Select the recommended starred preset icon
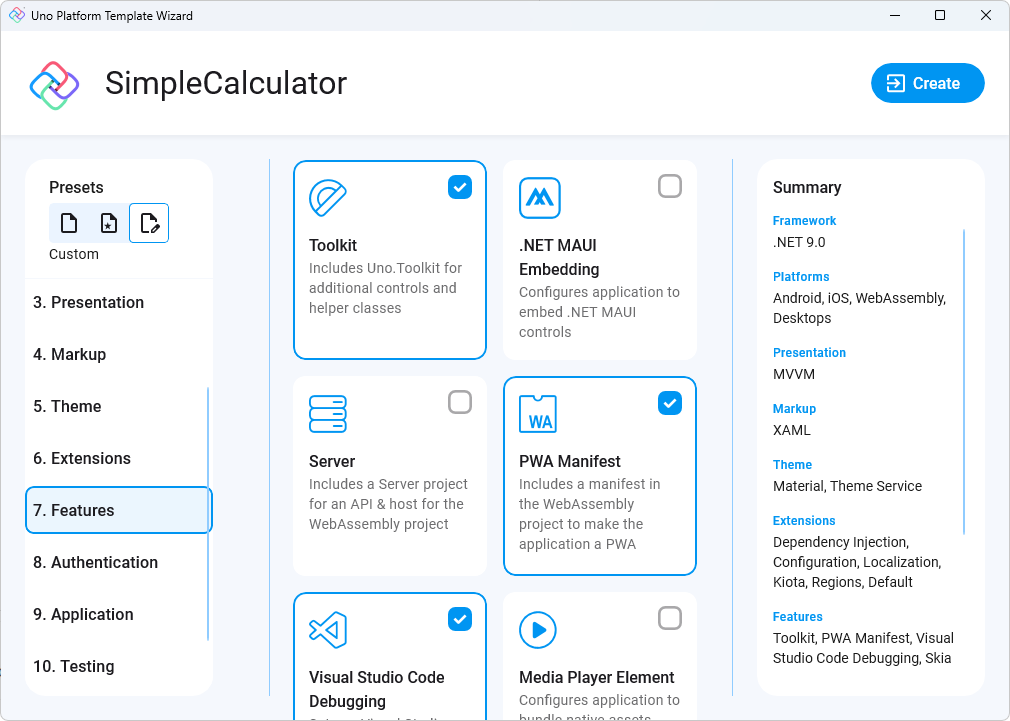Viewport: 1010px width, 721px height. click(x=109, y=222)
